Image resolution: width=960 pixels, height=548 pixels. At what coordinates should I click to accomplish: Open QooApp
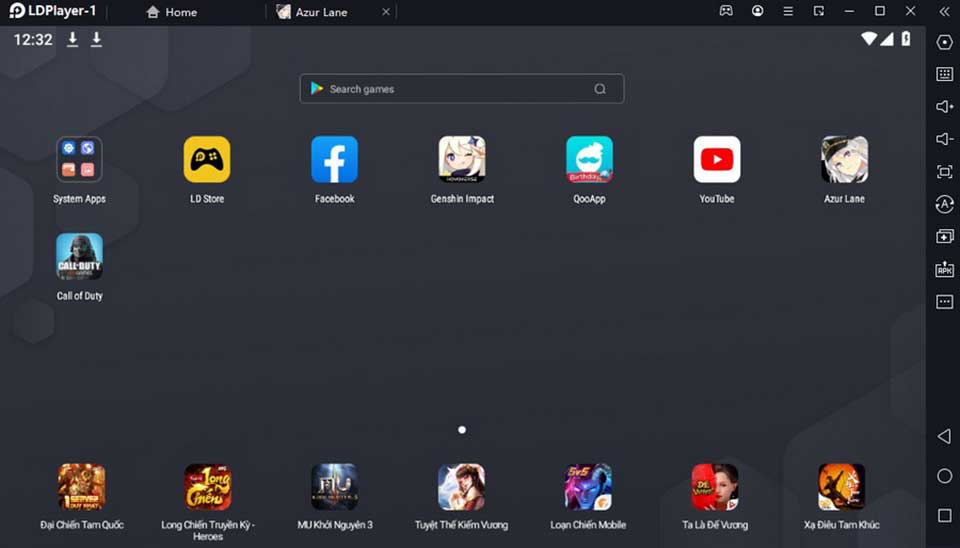pos(590,160)
